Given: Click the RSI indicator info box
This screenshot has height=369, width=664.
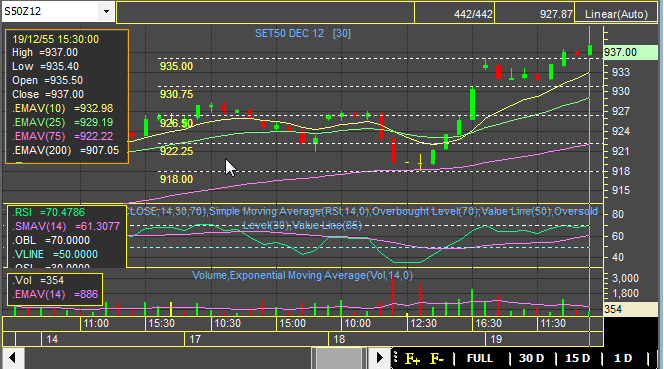Looking at the screenshot, I should pos(66,237).
